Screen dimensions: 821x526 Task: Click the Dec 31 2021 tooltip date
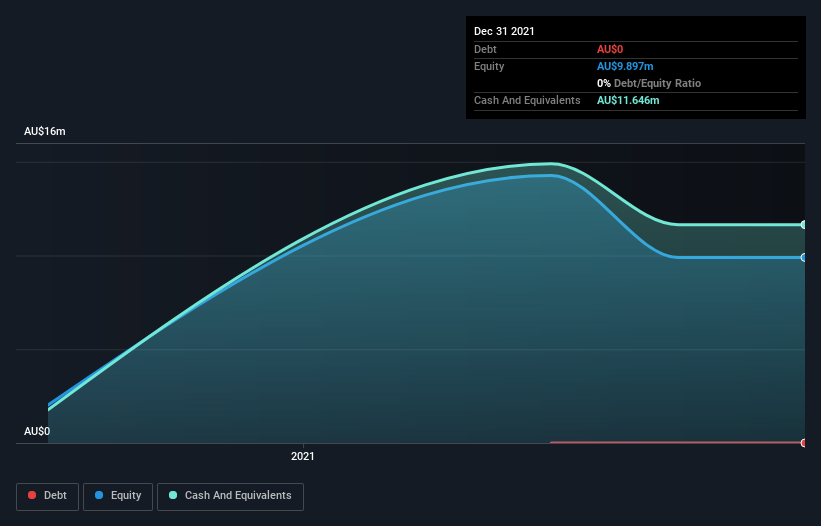[504, 31]
